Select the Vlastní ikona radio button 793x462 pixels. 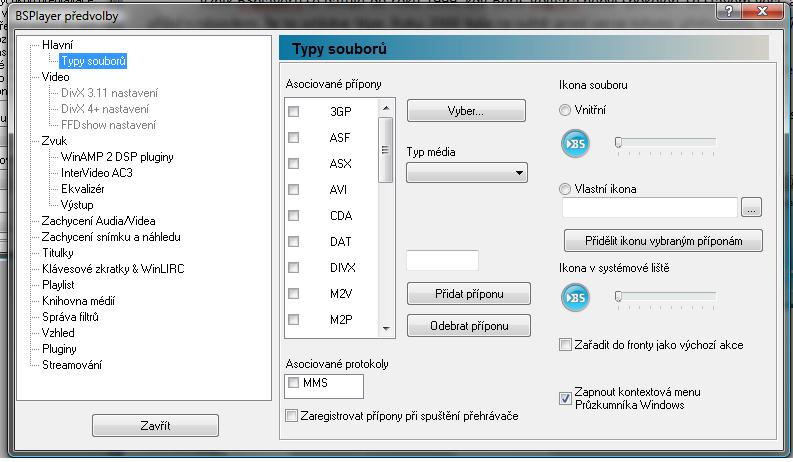click(x=565, y=189)
